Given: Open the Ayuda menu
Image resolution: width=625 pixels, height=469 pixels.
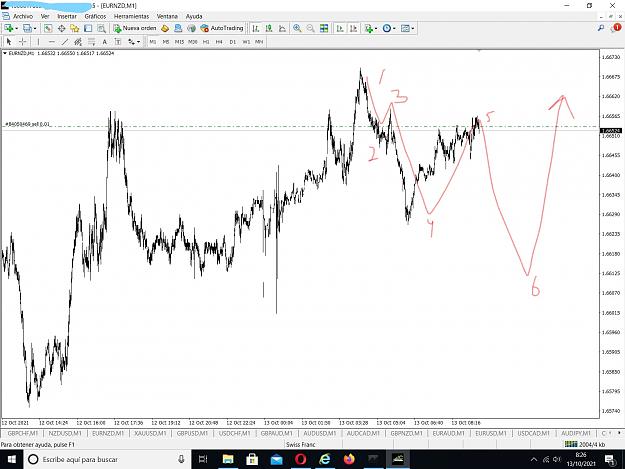Looking at the screenshot, I should (194, 16).
